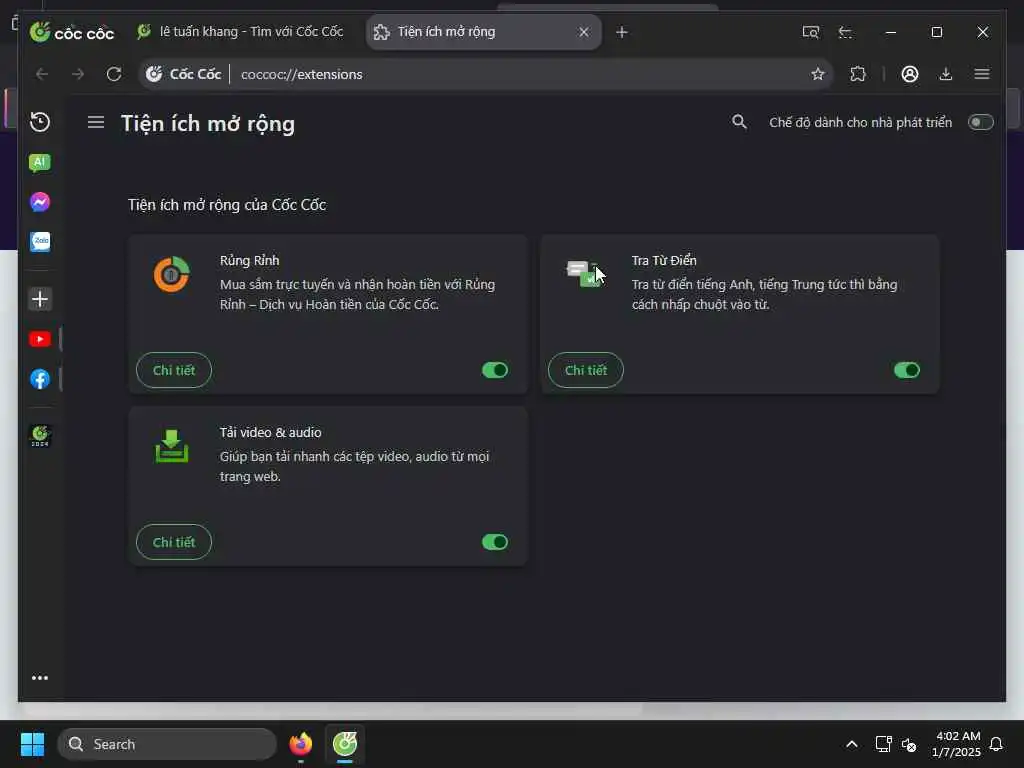Open a new tab with plus button
1024x768 pixels.
[622, 32]
